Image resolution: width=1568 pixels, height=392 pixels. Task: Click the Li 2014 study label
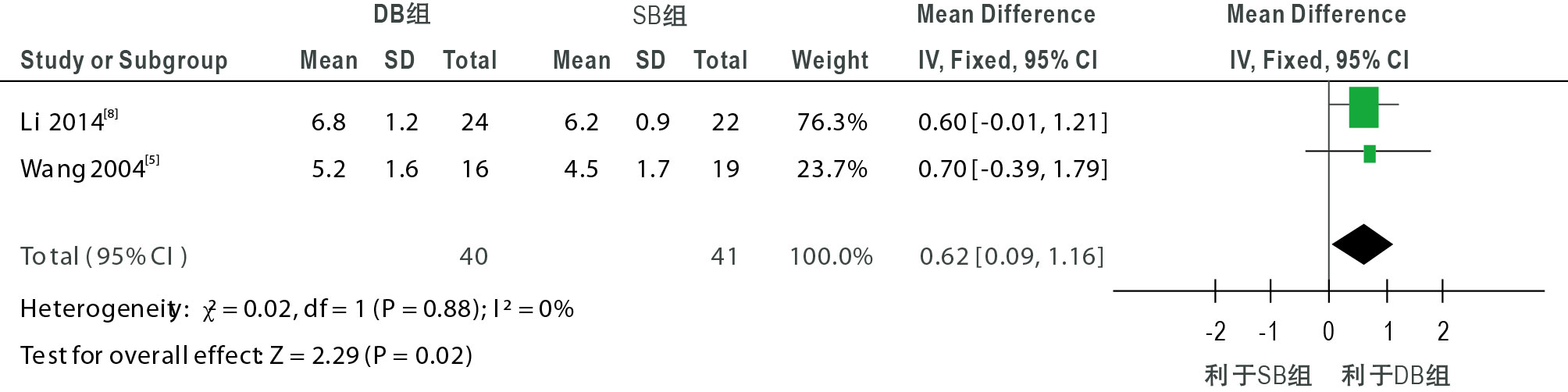tap(62, 123)
